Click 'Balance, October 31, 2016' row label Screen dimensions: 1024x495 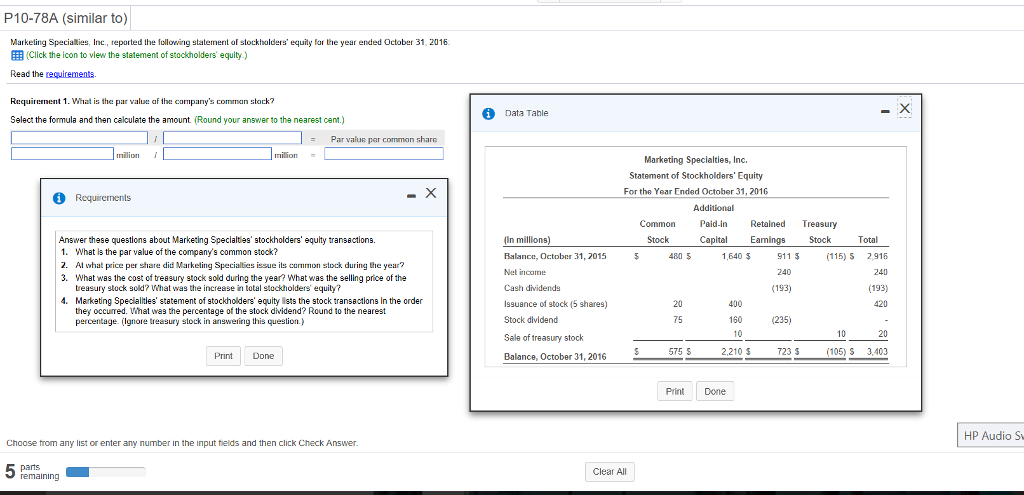(x=555, y=357)
